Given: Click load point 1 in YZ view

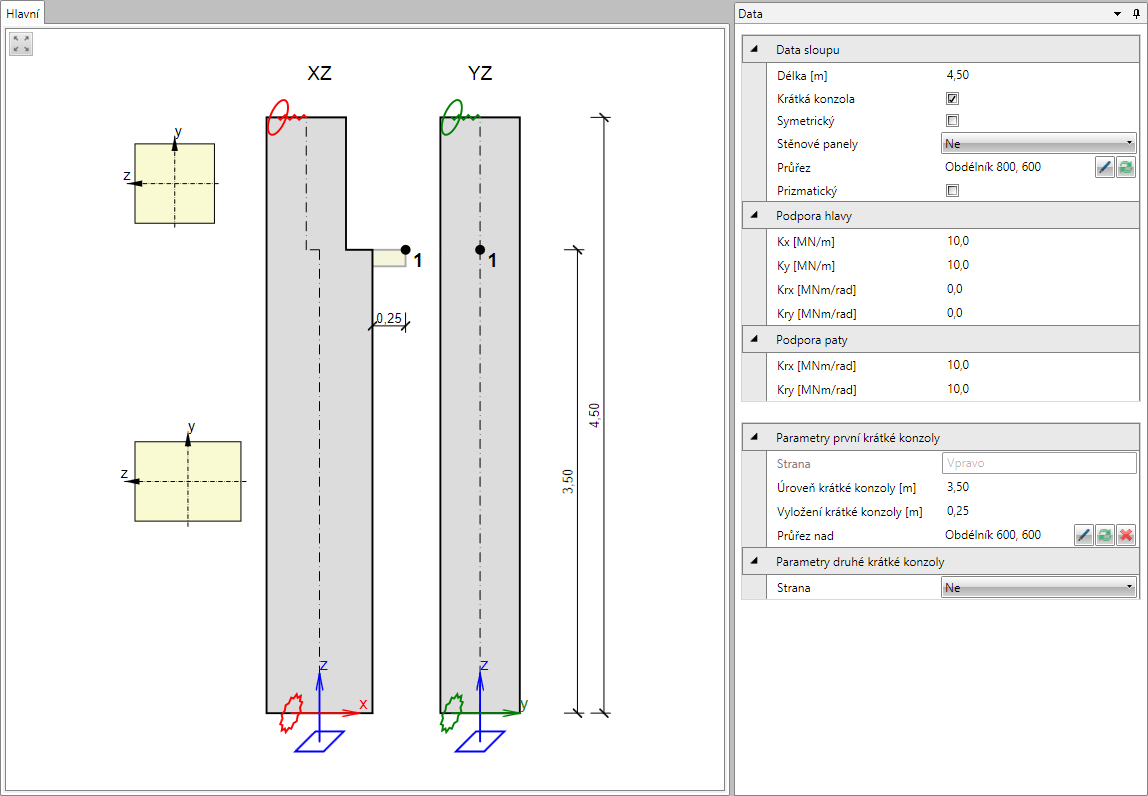Looking at the screenshot, I should [x=480, y=250].
